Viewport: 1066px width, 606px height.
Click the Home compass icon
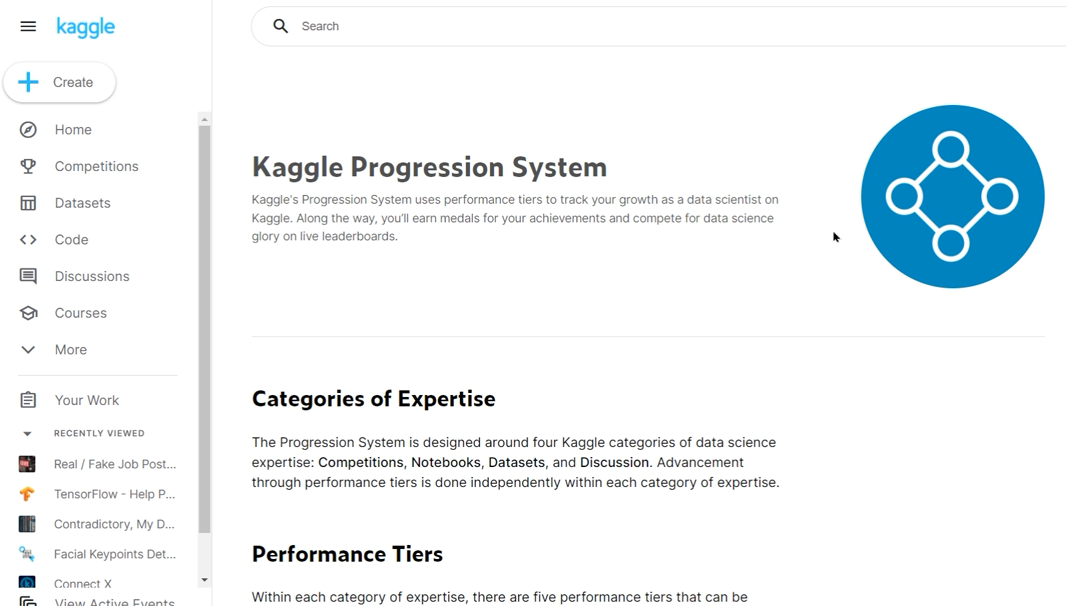(x=28, y=130)
